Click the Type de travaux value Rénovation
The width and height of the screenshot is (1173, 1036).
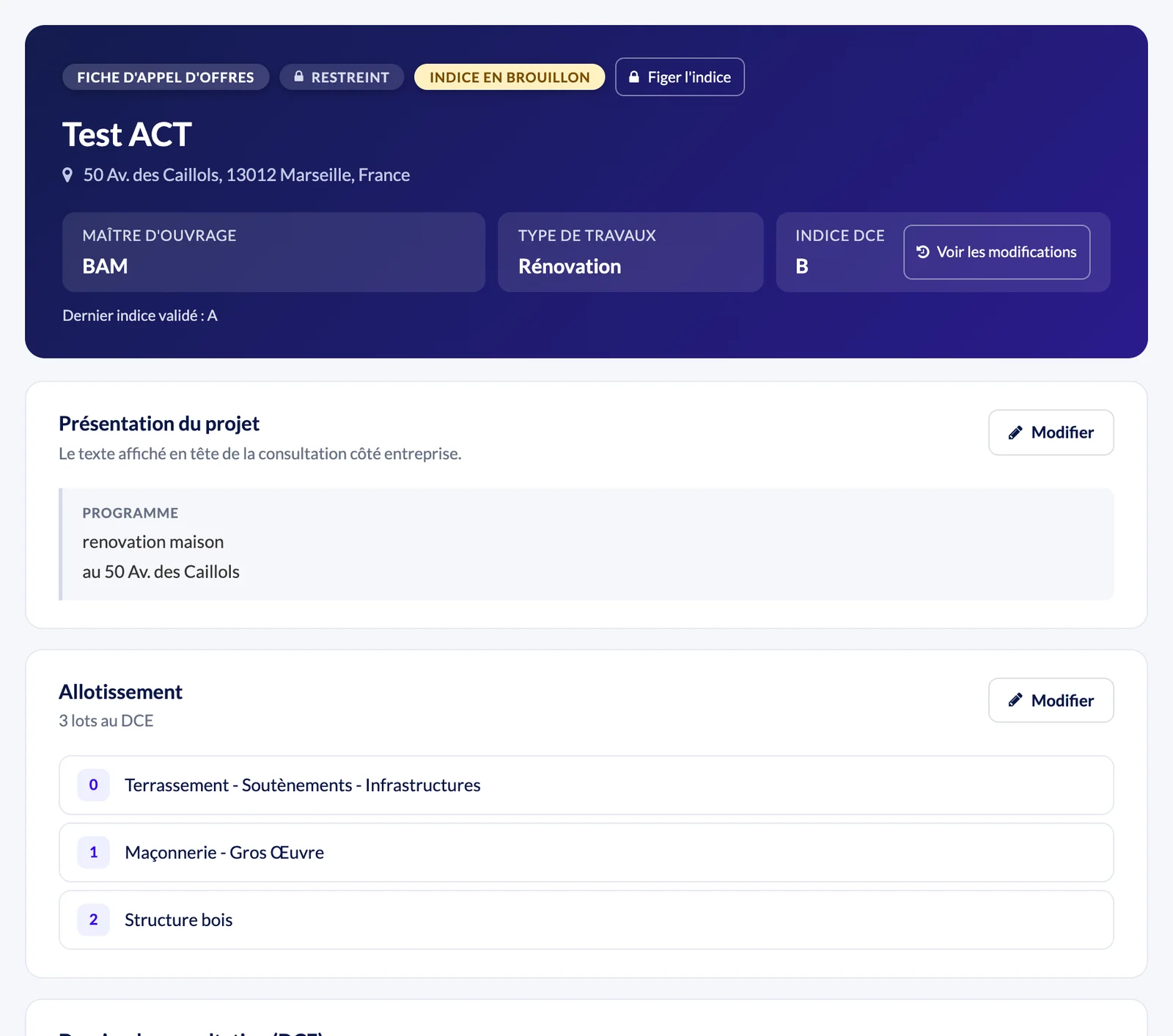coord(570,266)
